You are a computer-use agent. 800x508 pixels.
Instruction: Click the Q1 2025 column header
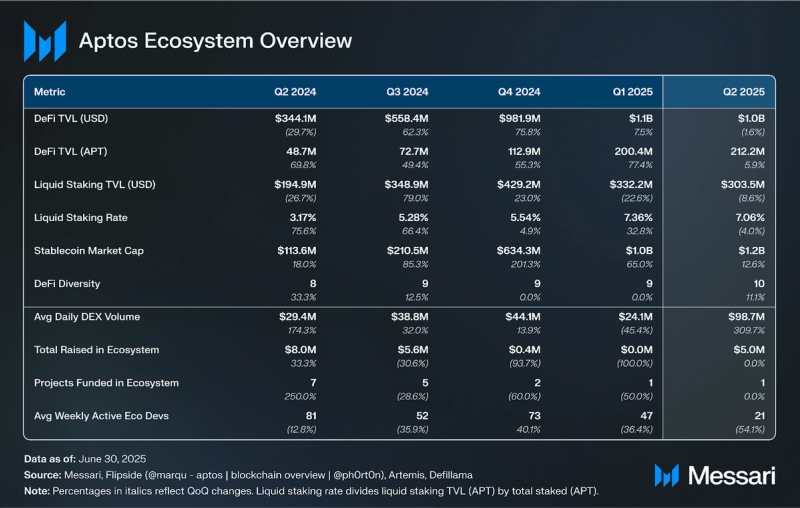tap(632, 92)
